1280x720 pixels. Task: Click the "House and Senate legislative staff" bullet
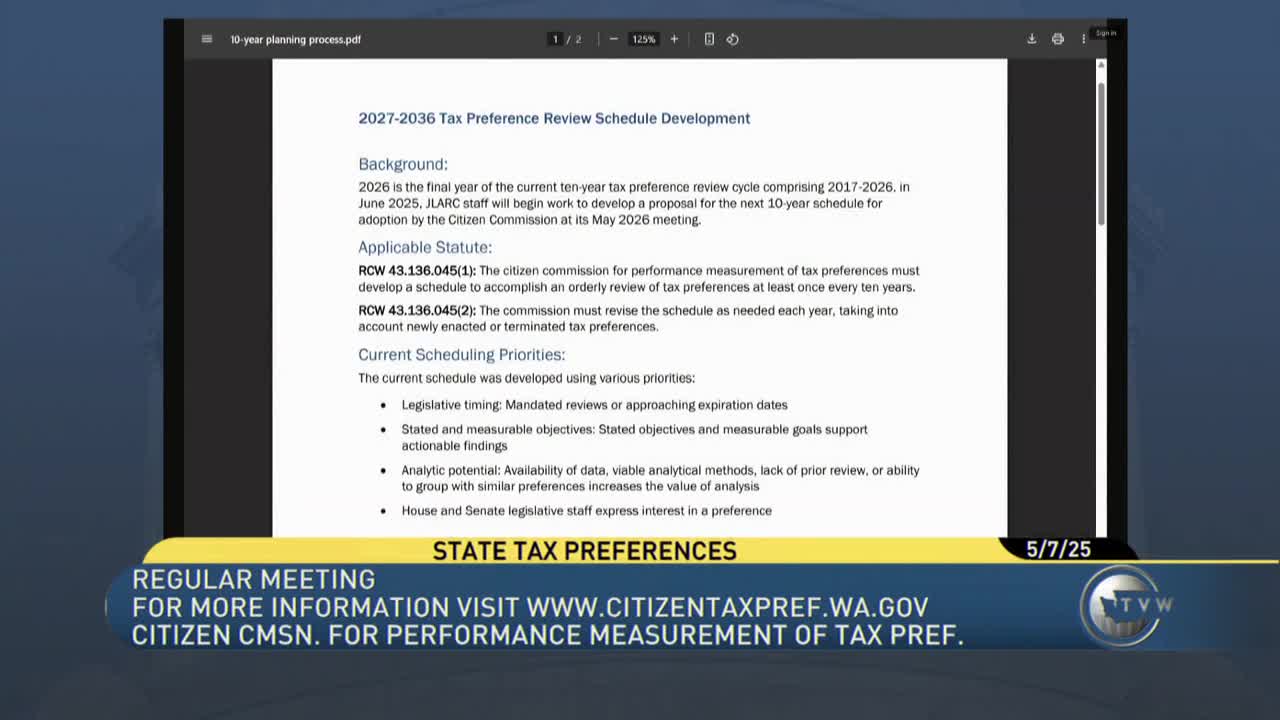point(586,511)
